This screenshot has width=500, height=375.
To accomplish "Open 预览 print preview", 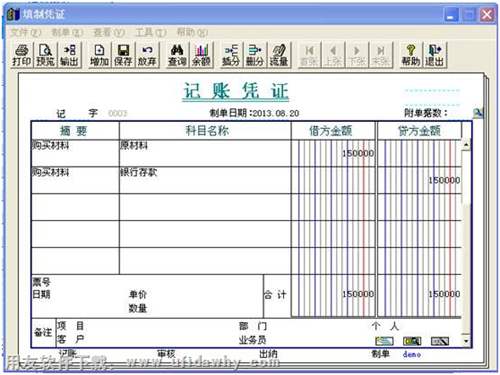I will tap(45, 55).
